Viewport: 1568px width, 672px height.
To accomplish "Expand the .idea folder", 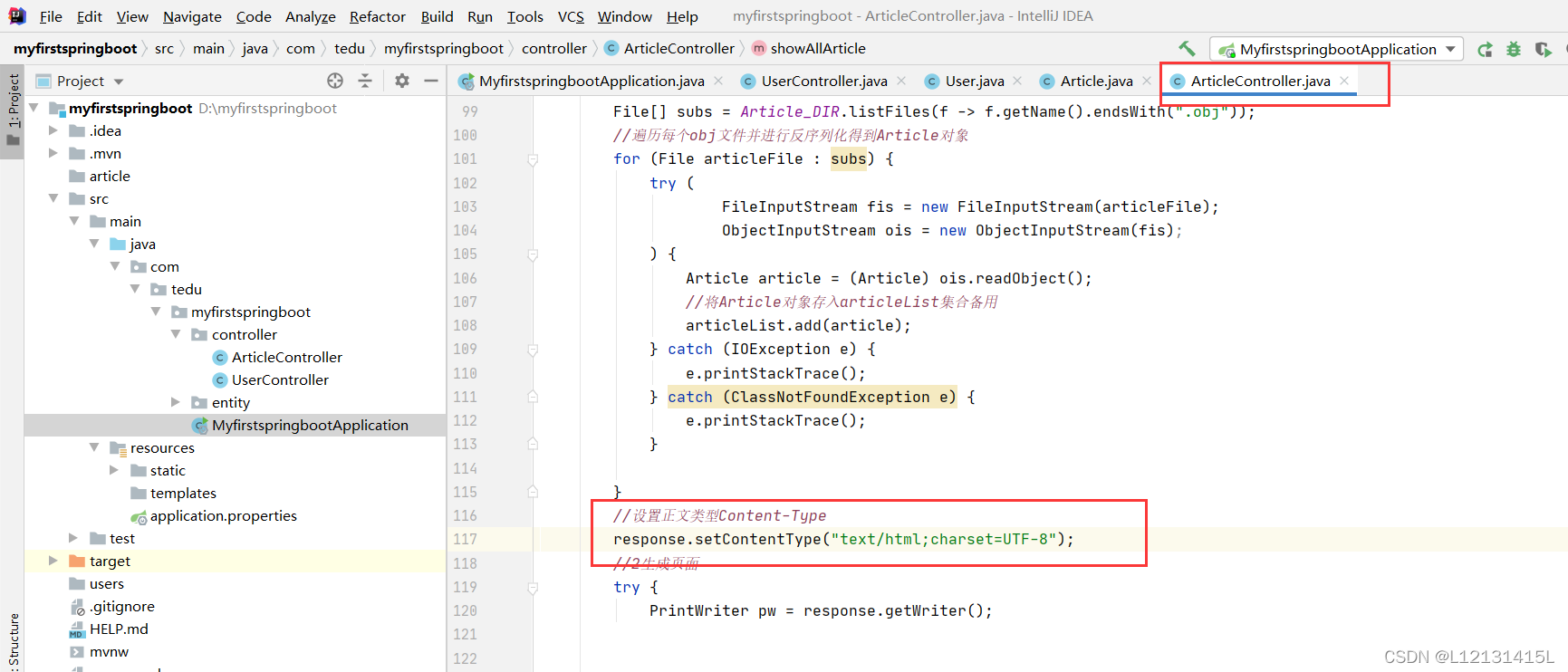I will click(x=53, y=130).
